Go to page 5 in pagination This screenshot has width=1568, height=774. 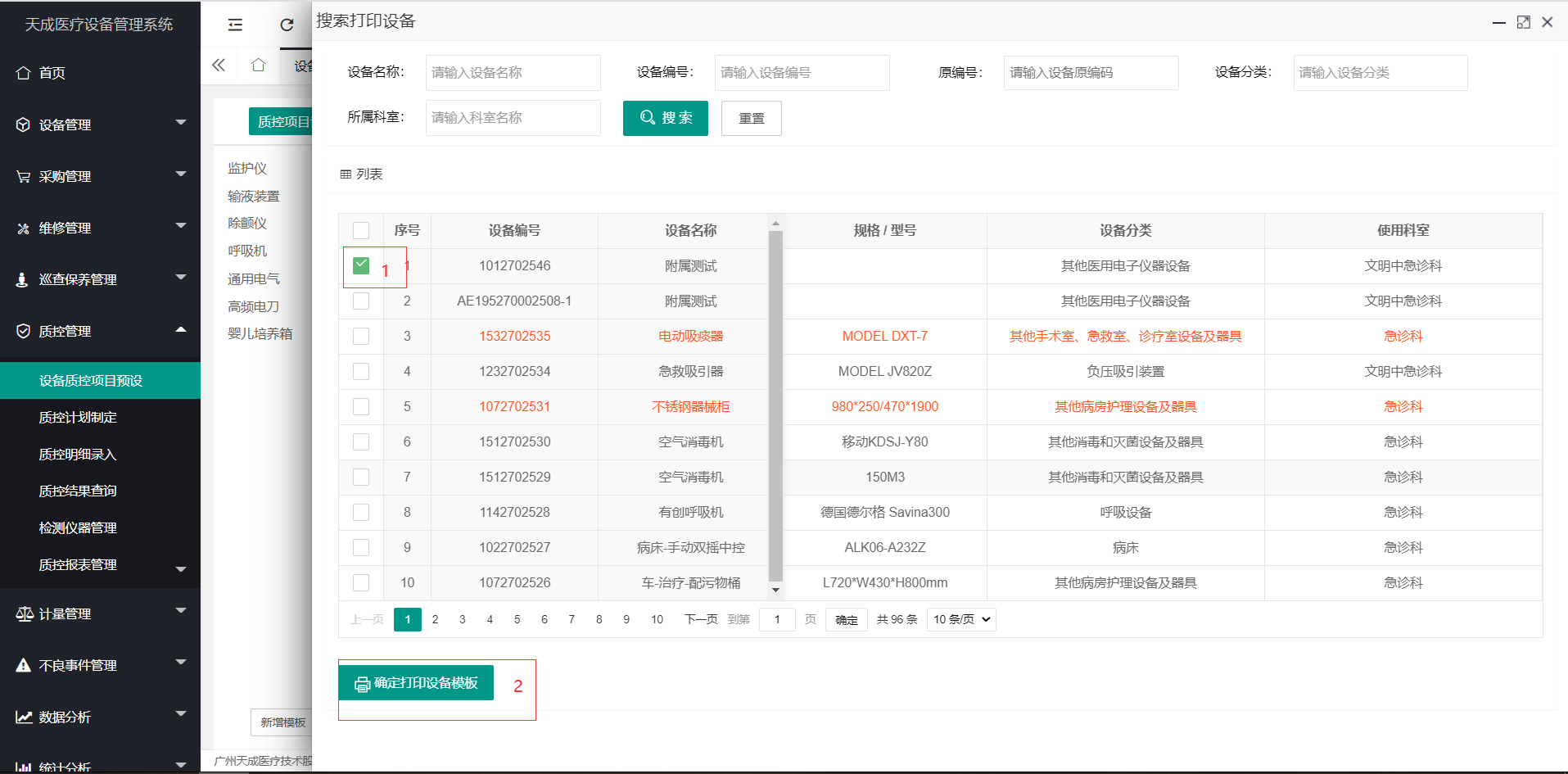click(517, 619)
